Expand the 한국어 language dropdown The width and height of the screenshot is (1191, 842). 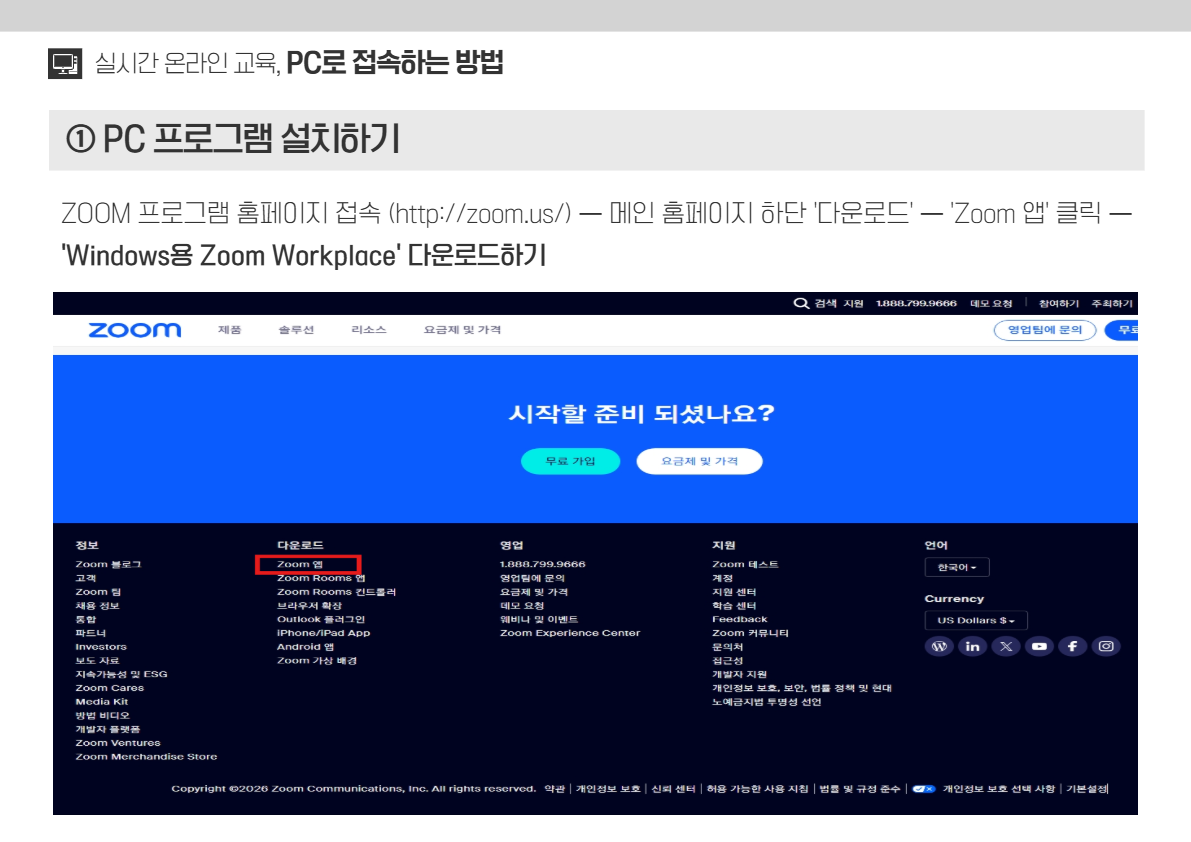click(x=957, y=567)
